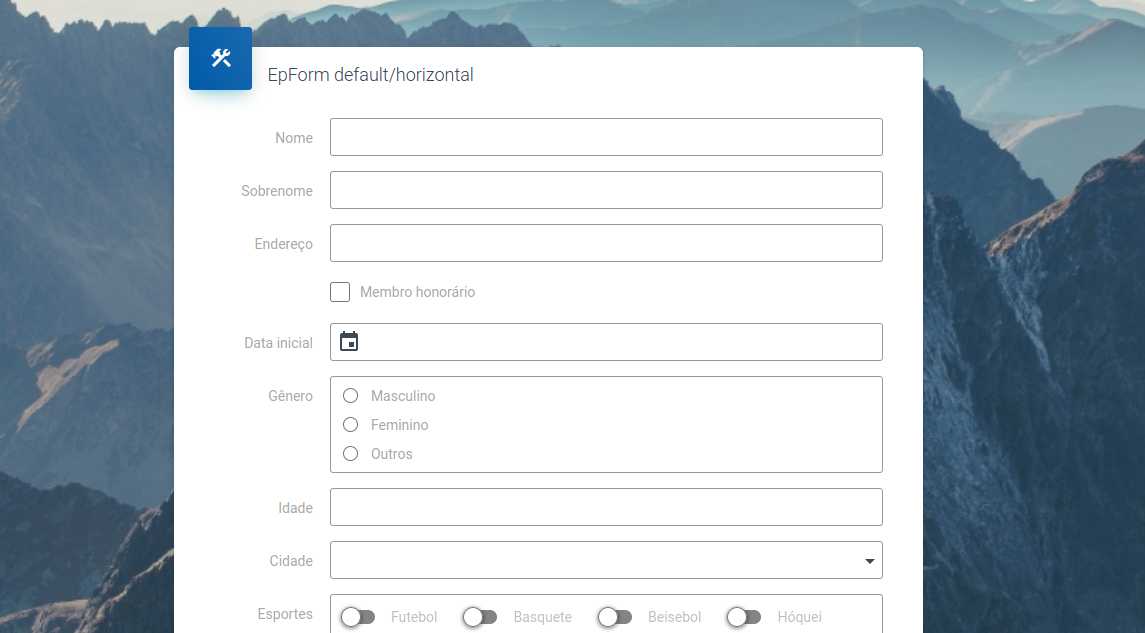Click the Cidade field label
Image resolution: width=1145 pixels, height=633 pixels.
tap(291, 561)
